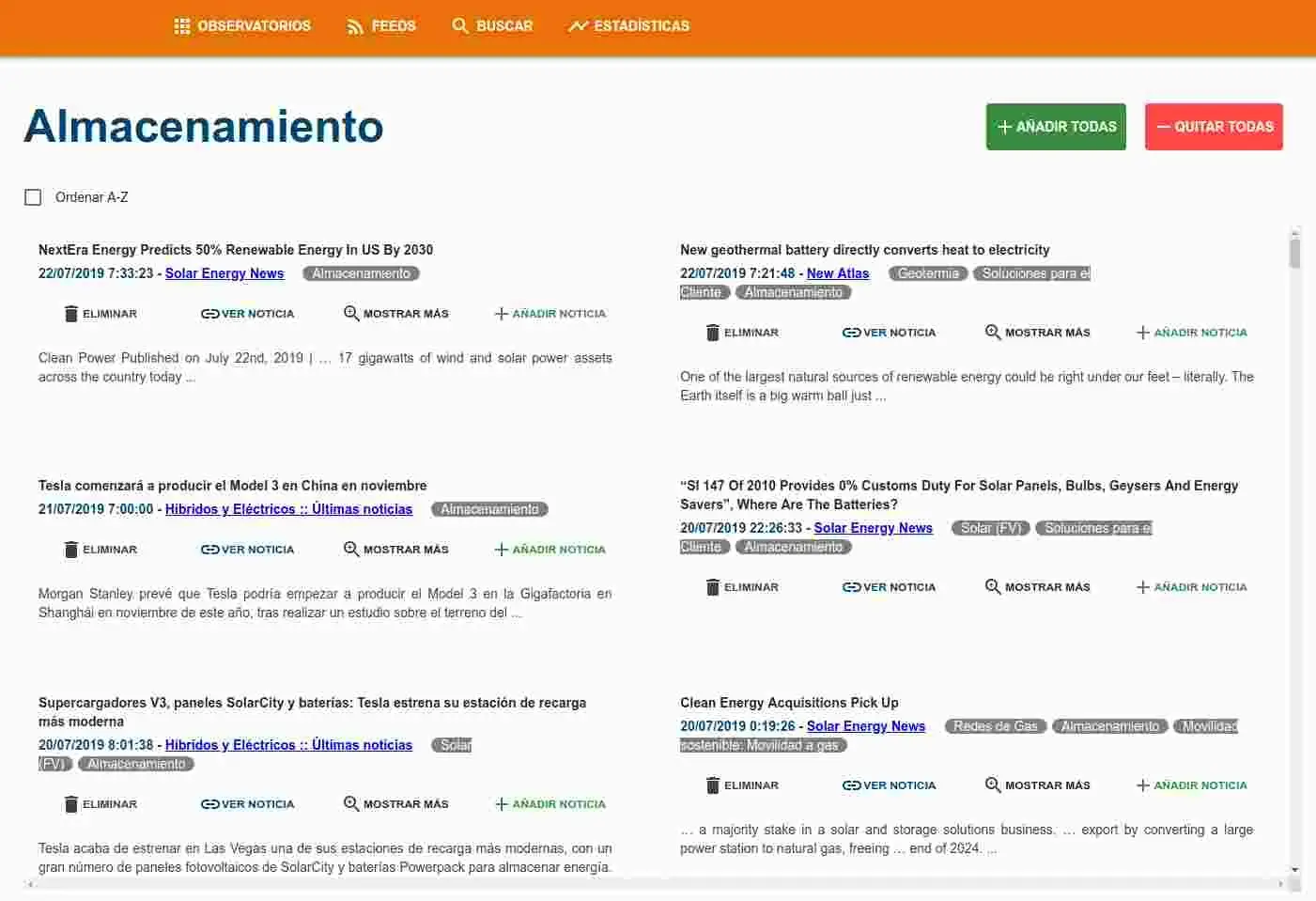The image size is (1316, 901).
Task: Click link icon to view Tesla Model 3 news
Action: (x=209, y=550)
